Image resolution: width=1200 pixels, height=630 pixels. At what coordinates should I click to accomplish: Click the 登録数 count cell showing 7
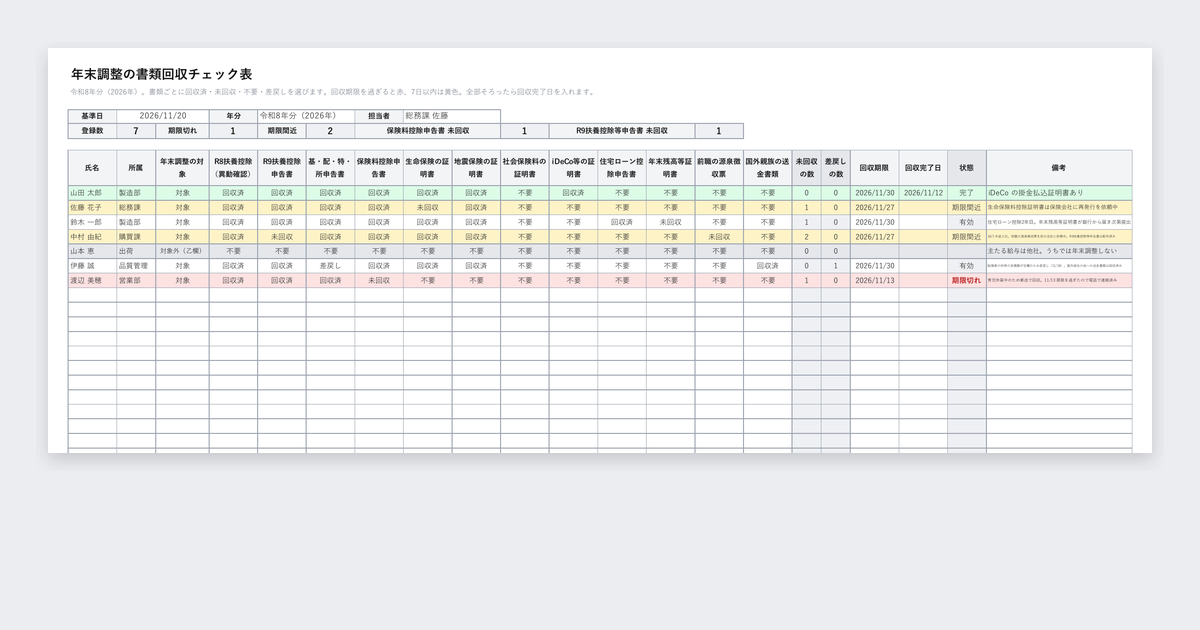point(136,131)
